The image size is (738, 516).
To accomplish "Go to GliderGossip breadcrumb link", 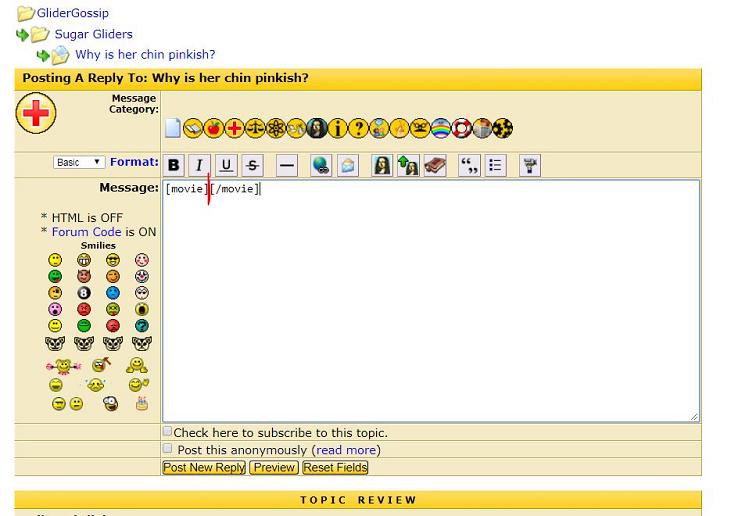I will tap(72, 13).
